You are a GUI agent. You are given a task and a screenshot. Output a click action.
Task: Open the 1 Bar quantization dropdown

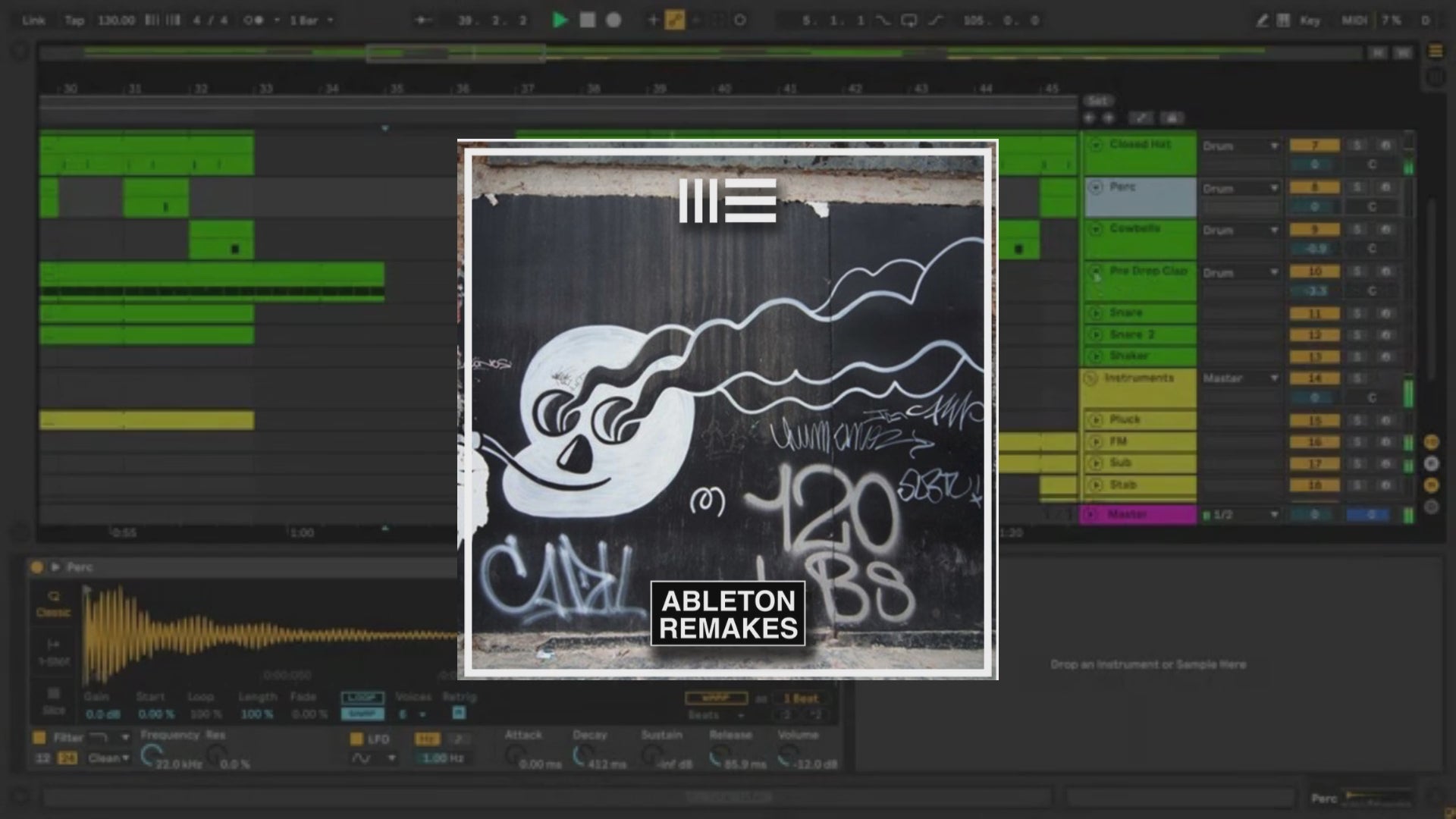click(x=311, y=20)
